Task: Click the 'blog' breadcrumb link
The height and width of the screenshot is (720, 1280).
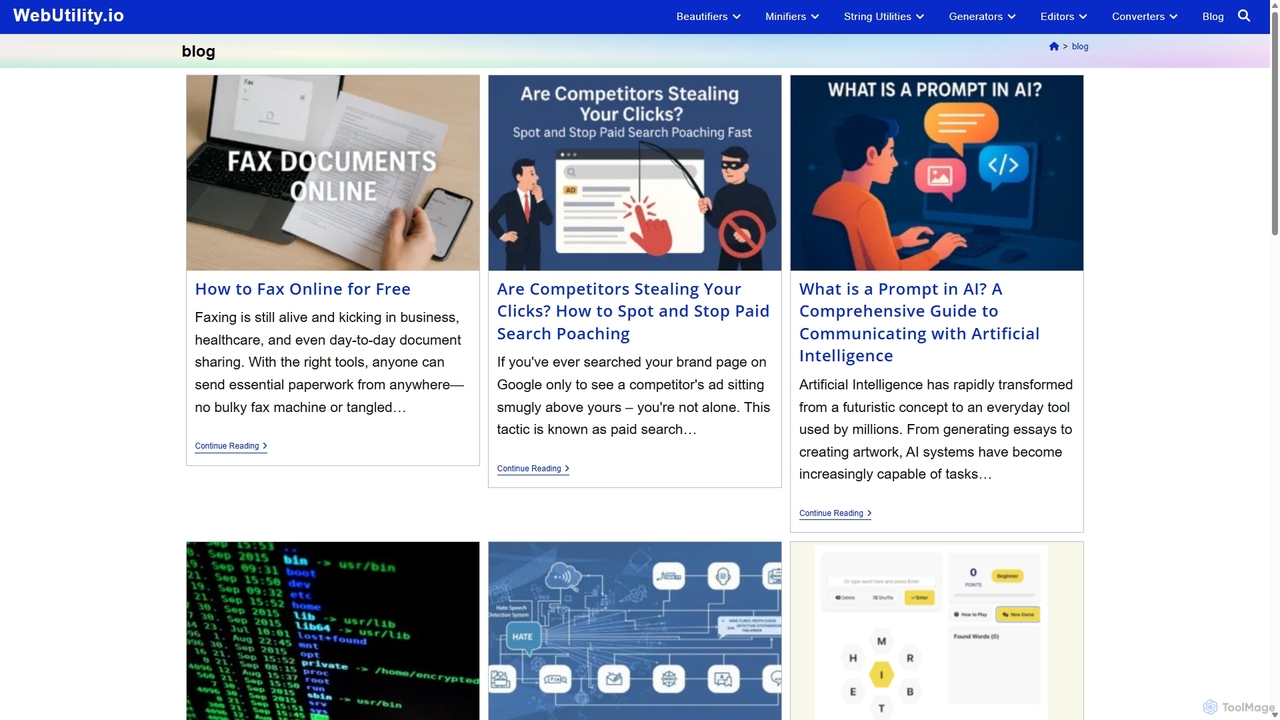Action: coord(1080,46)
